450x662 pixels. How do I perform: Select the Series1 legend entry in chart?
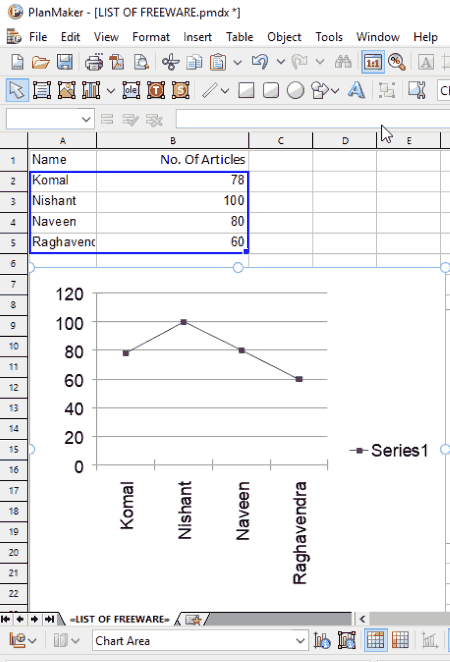pyautogui.click(x=389, y=450)
